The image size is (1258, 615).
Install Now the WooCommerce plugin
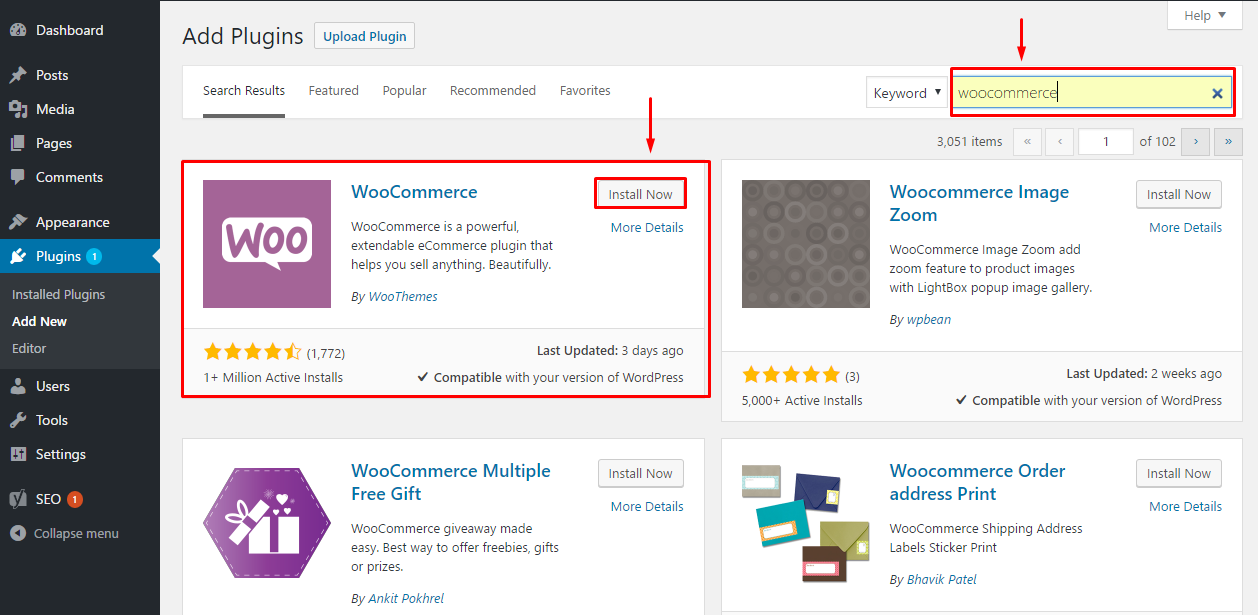(x=640, y=194)
